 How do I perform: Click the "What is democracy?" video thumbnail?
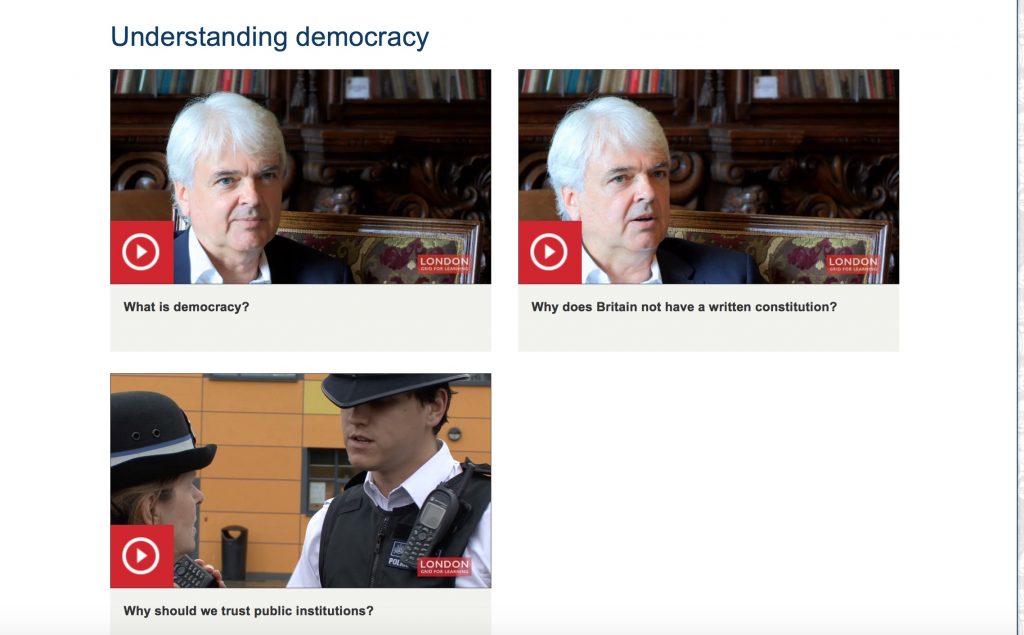[300, 176]
